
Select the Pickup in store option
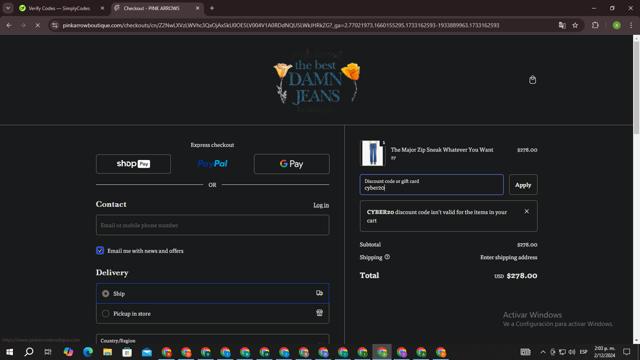[212, 313]
